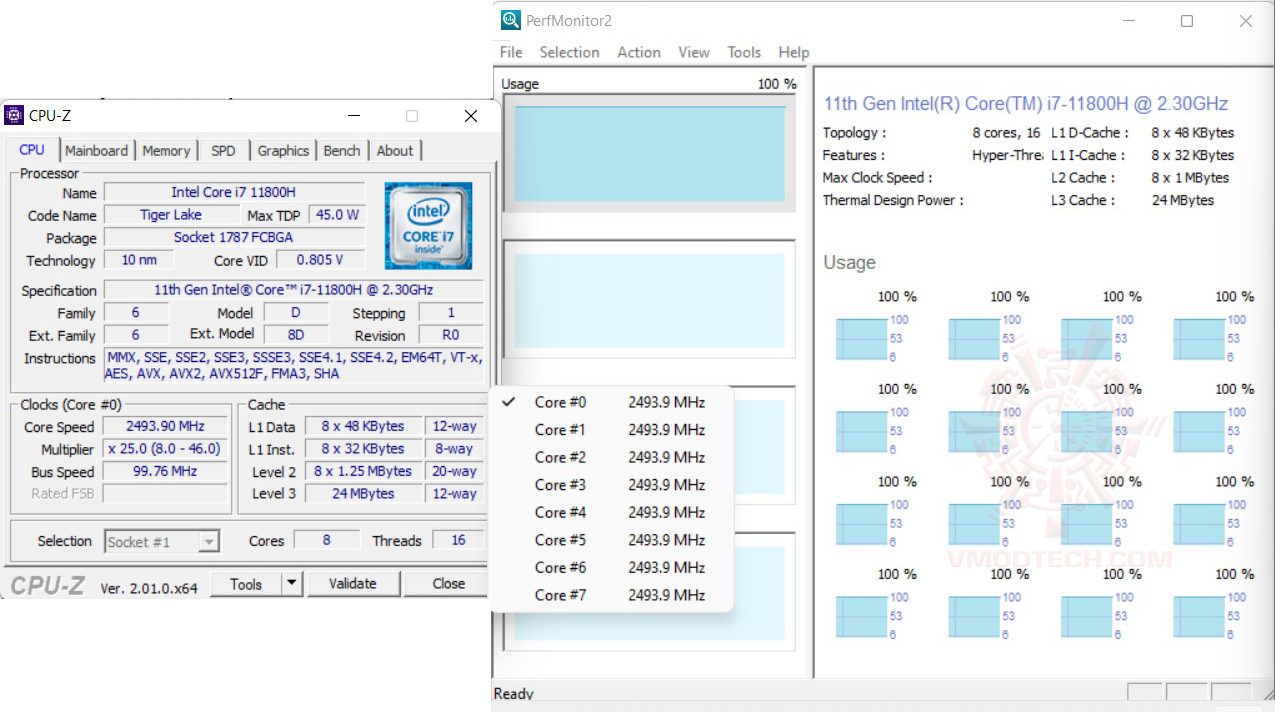Image resolution: width=1275 pixels, height=712 pixels.
Task: Open the About tab
Action: 395,151
